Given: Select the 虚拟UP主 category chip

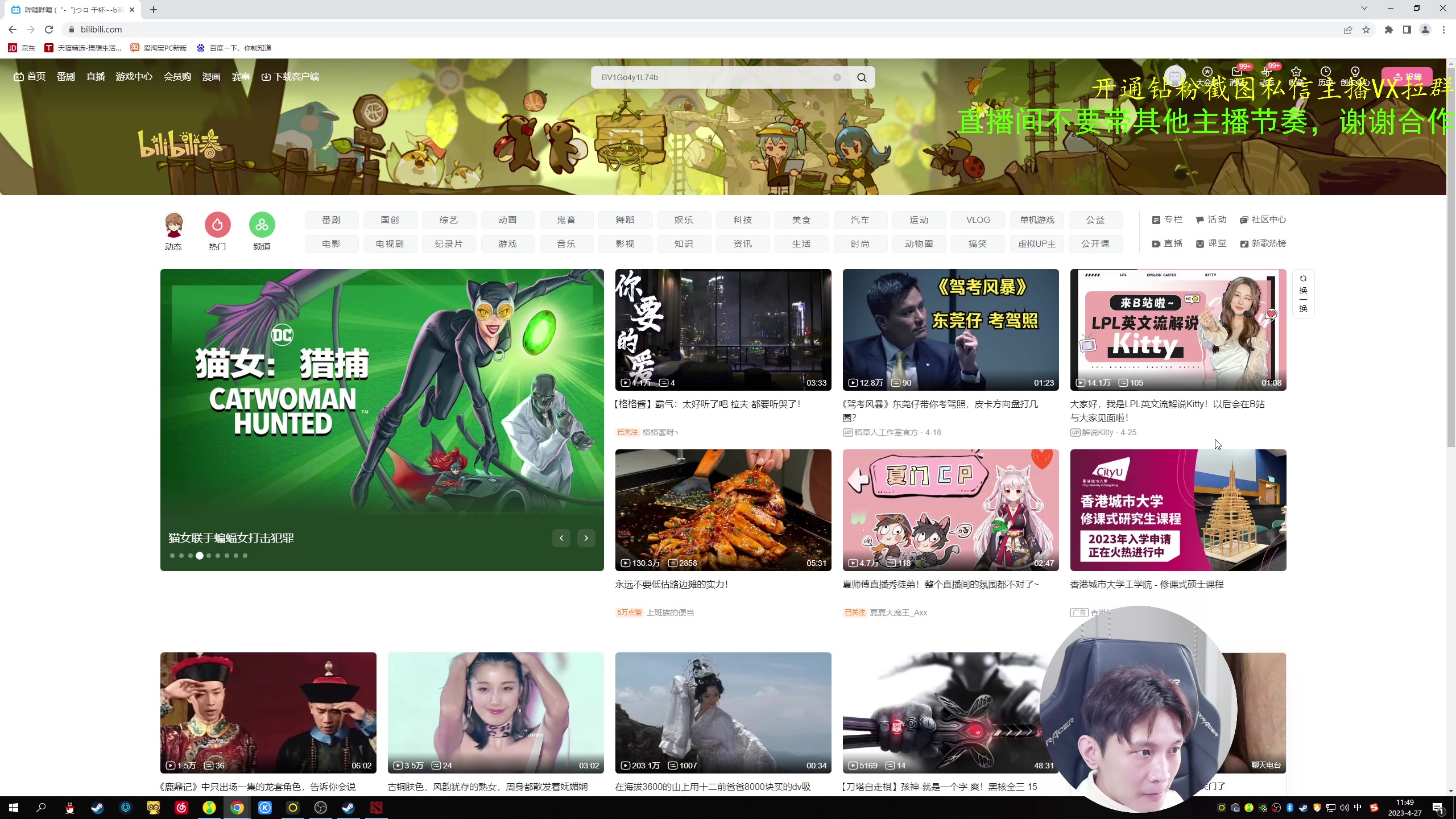Looking at the screenshot, I should [x=1037, y=244].
